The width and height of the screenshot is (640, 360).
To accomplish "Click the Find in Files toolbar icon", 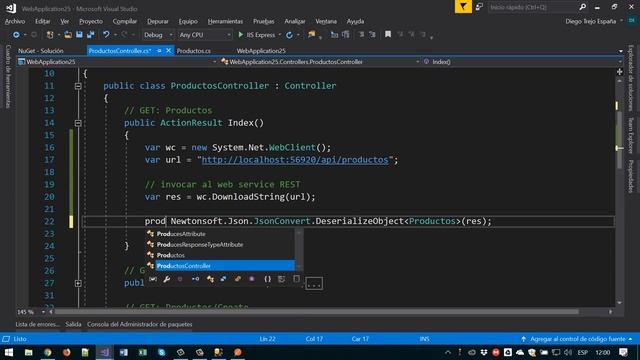I will click(x=312, y=35).
